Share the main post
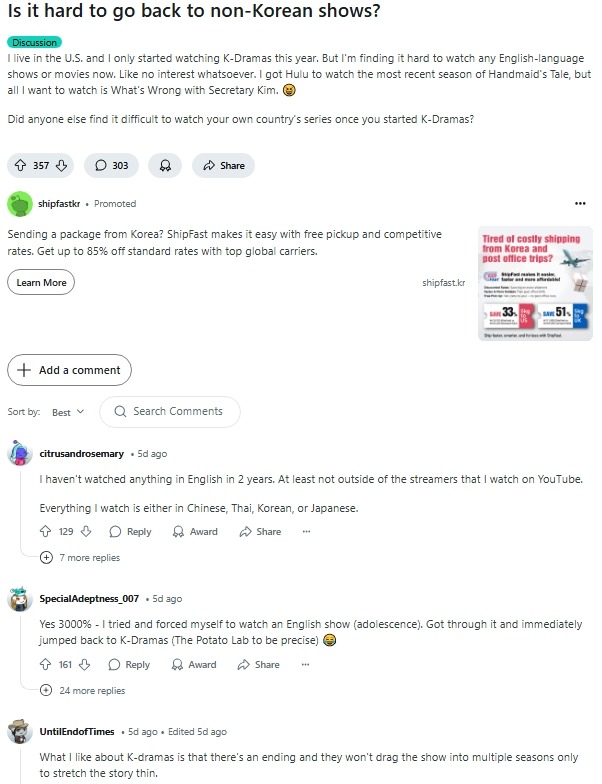Image resolution: width=602 pixels, height=784 pixels. pos(223,166)
